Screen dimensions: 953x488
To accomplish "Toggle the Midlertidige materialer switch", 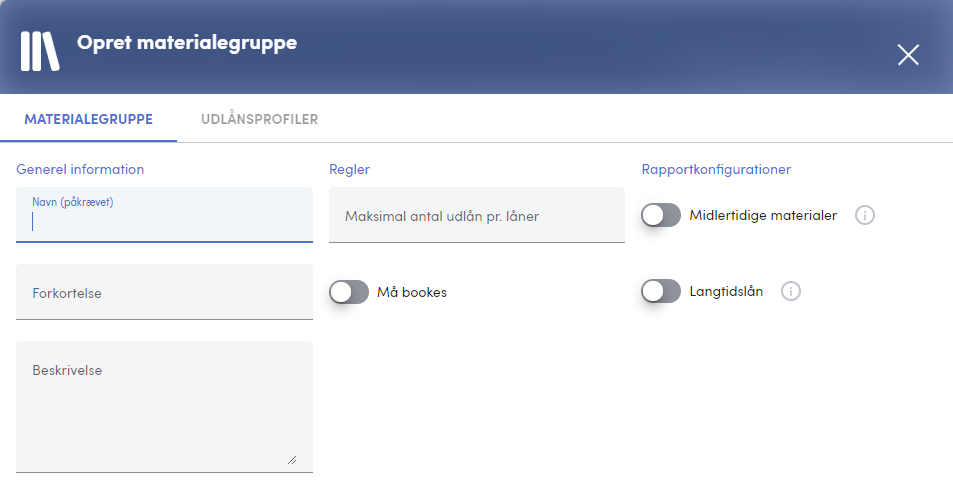I will [x=661, y=215].
